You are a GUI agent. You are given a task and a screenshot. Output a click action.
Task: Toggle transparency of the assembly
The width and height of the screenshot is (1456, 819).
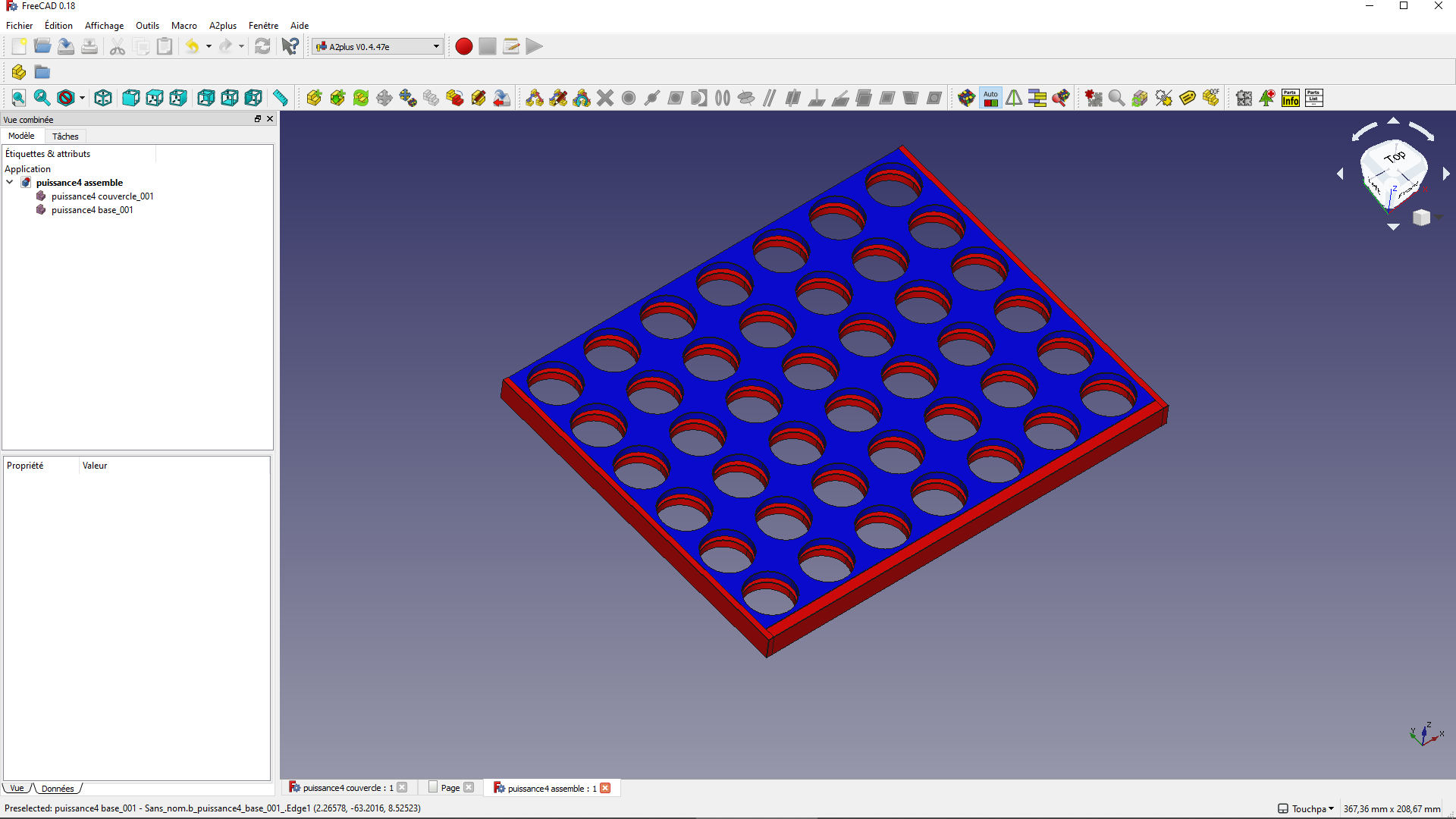[1140, 98]
